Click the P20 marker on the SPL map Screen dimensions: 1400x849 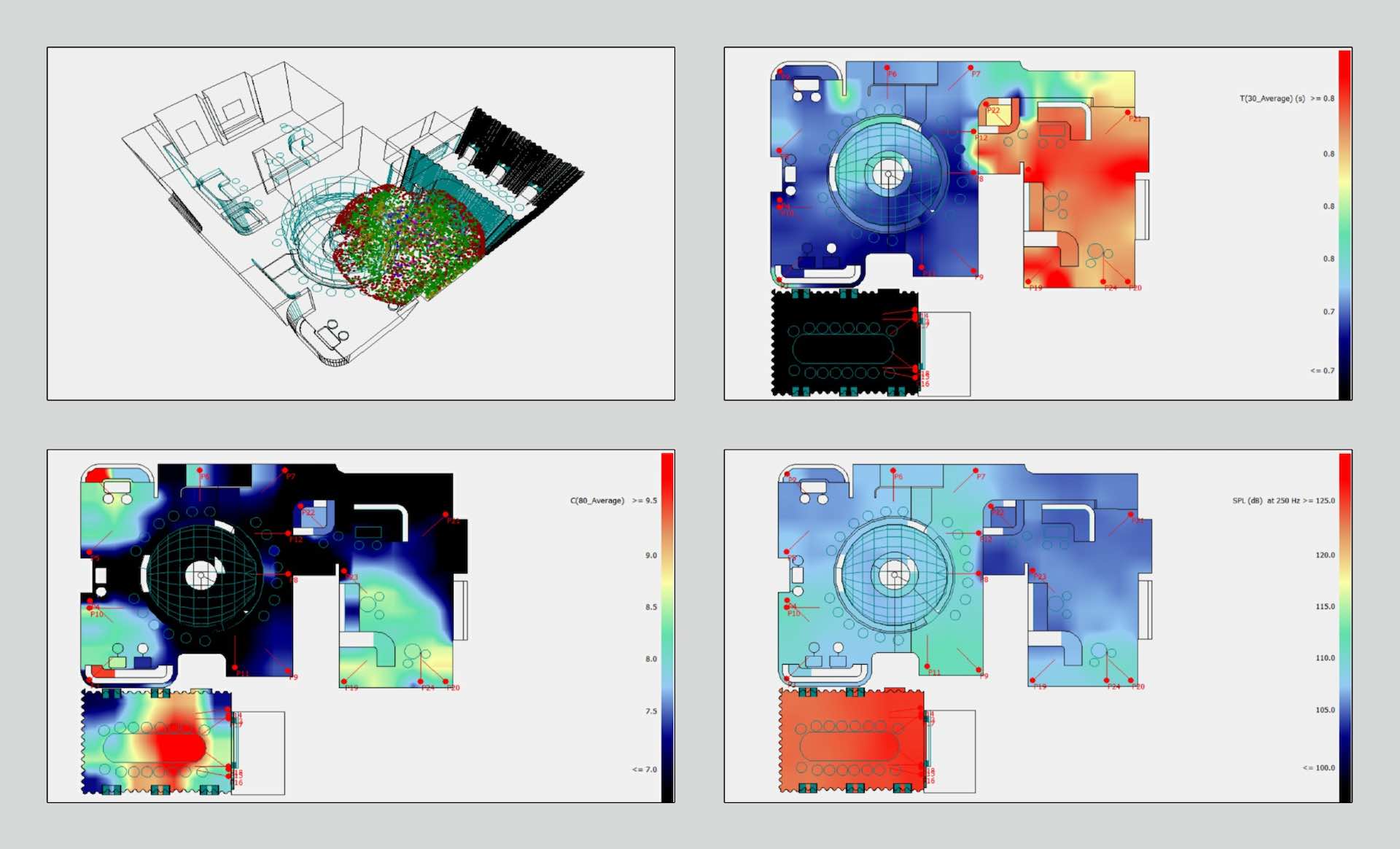click(x=1132, y=681)
